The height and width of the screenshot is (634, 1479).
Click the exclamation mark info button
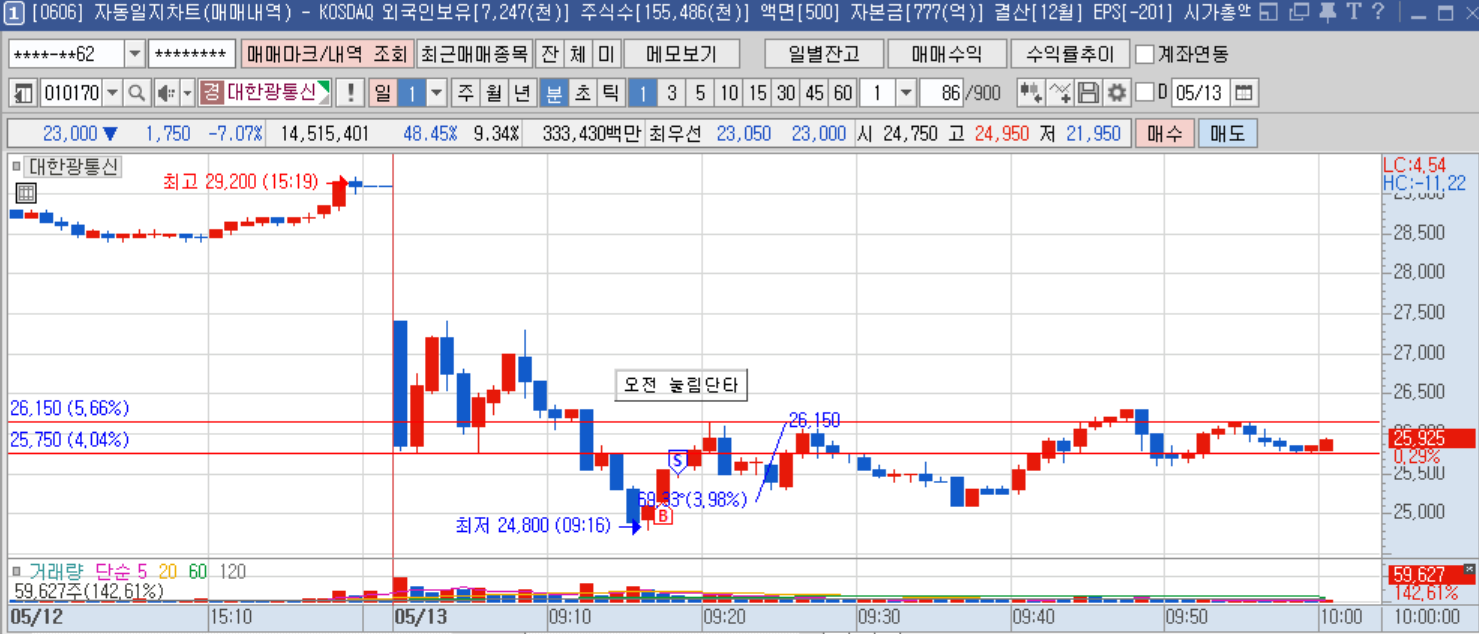[x=351, y=94]
